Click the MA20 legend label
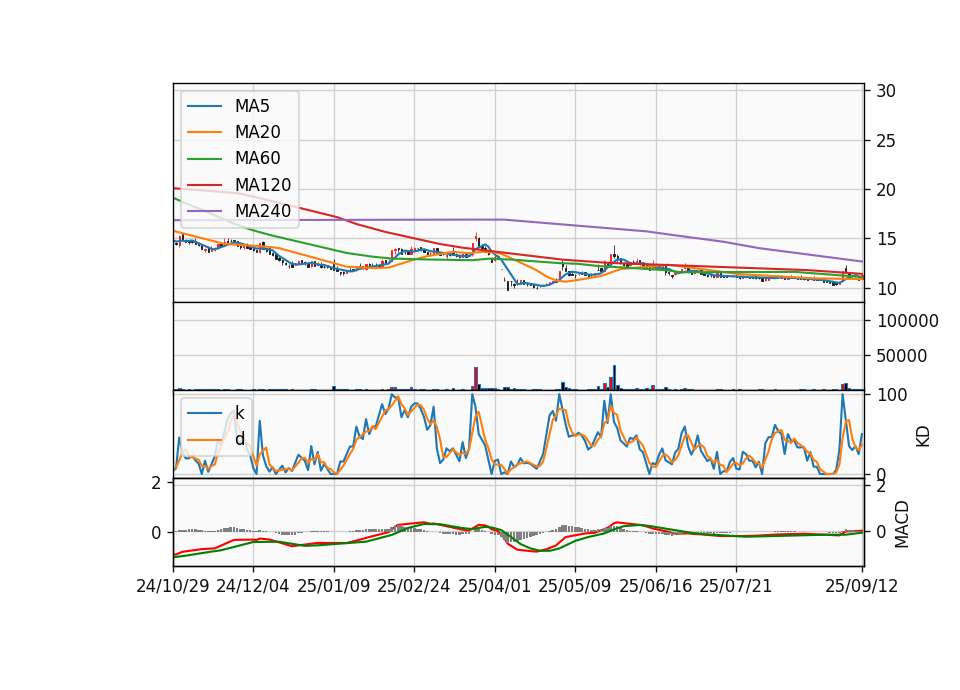 257,132
